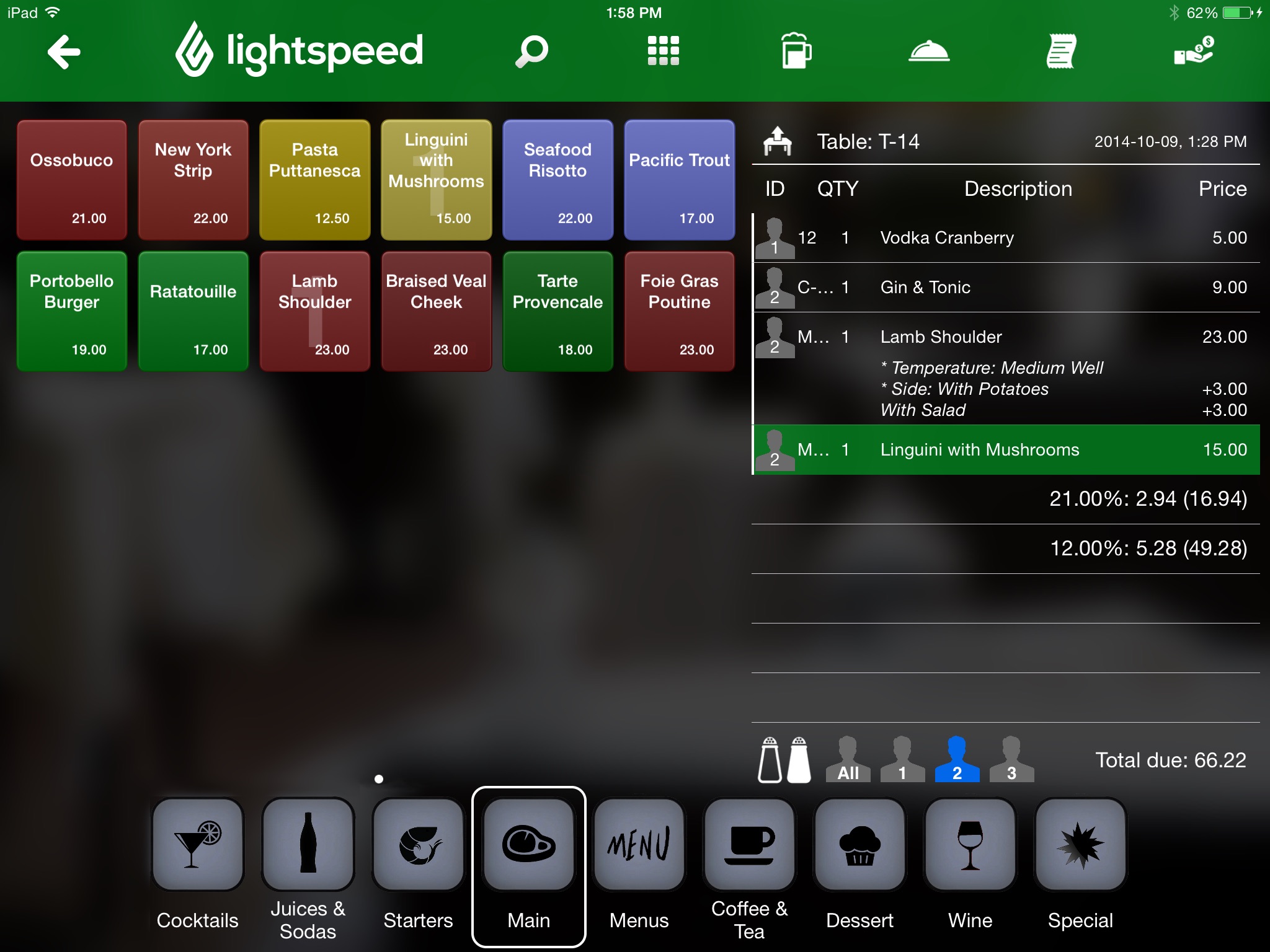Open the grid keypad icon
This screenshot has height=952, width=1270.
point(663,51)
